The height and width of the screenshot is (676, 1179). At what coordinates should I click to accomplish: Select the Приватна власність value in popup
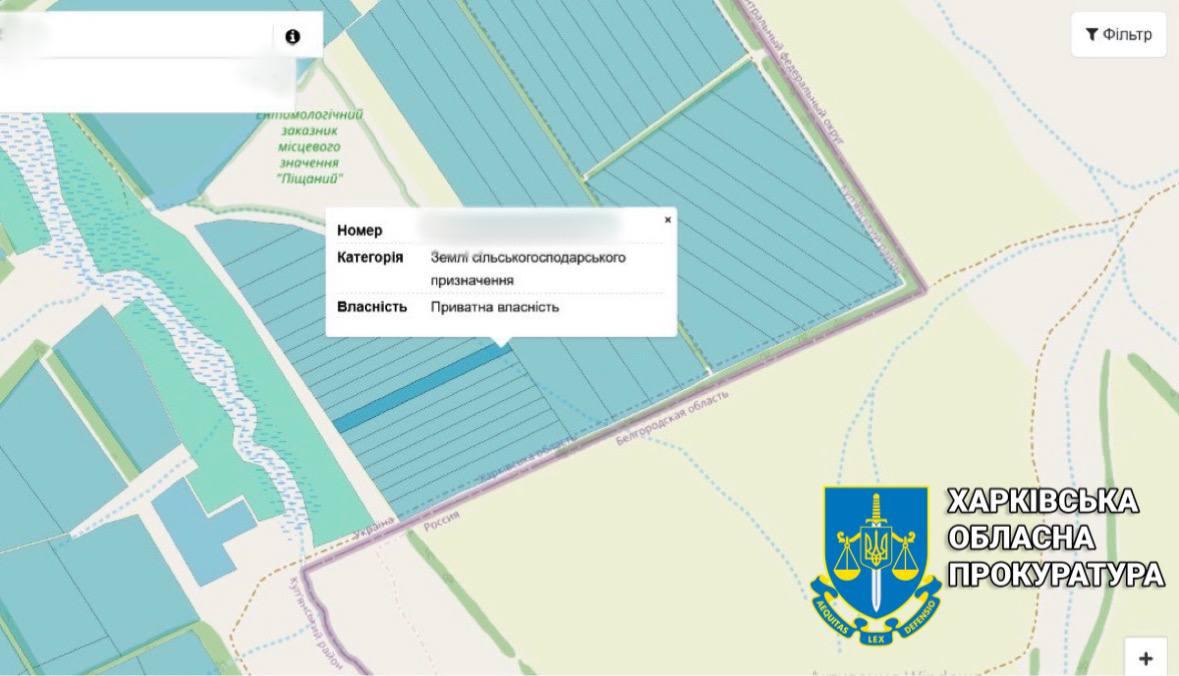click(x=495, y=307)
